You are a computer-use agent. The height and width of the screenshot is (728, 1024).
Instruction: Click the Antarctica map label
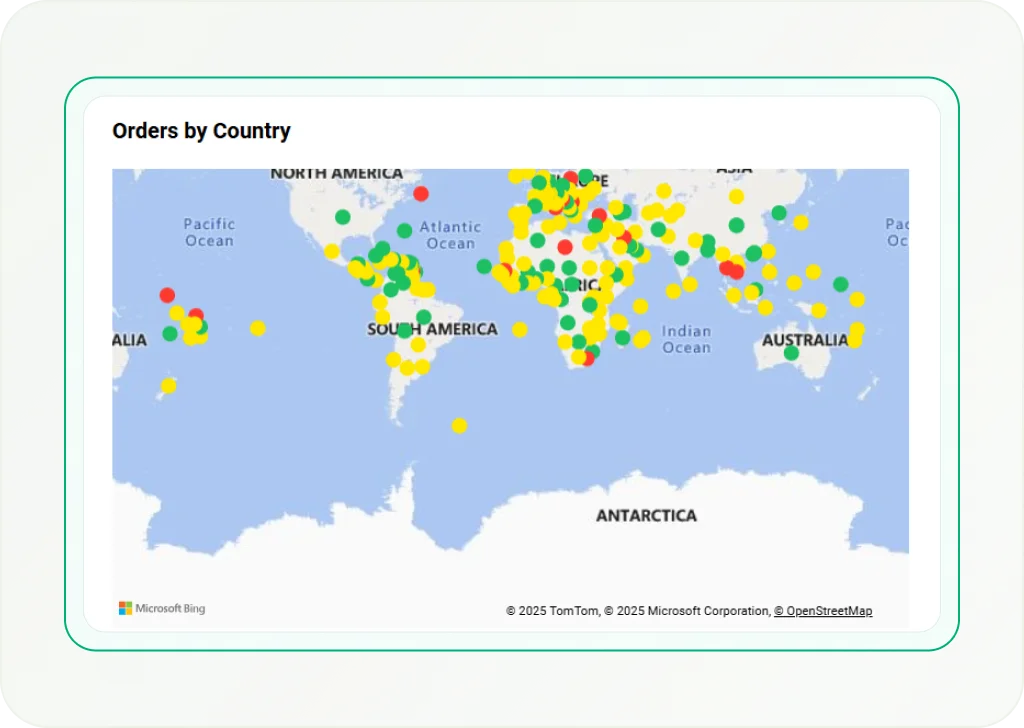646,516
